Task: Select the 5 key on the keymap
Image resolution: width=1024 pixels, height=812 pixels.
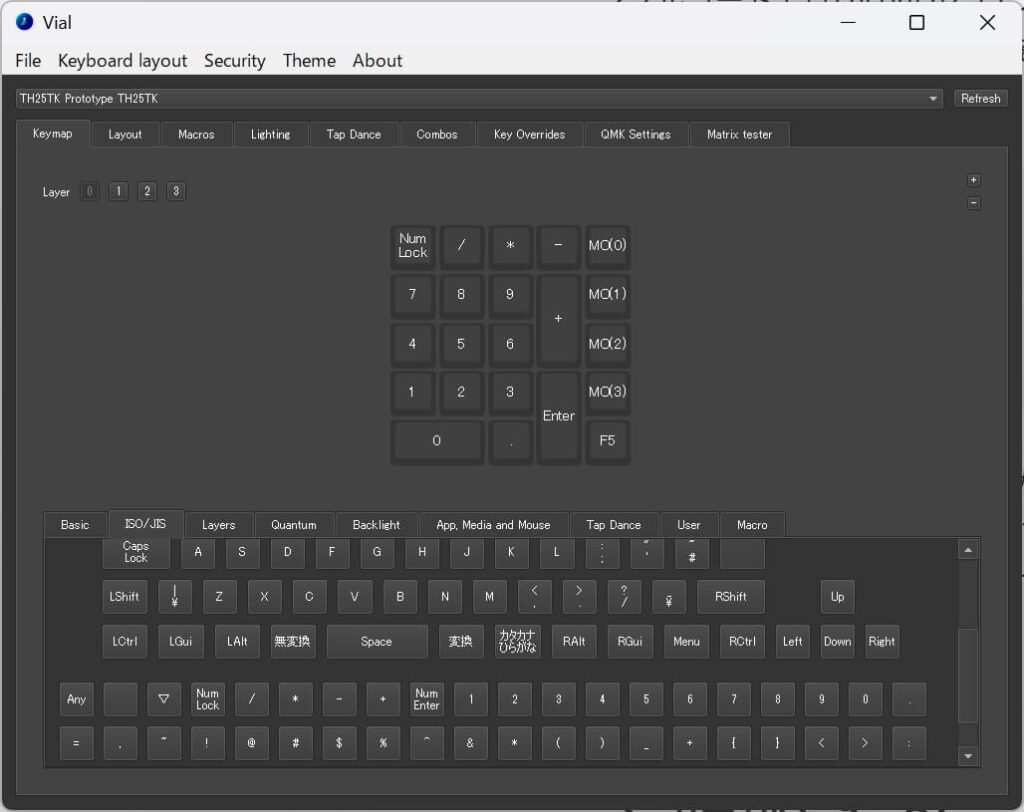Action: pos(461,344)
